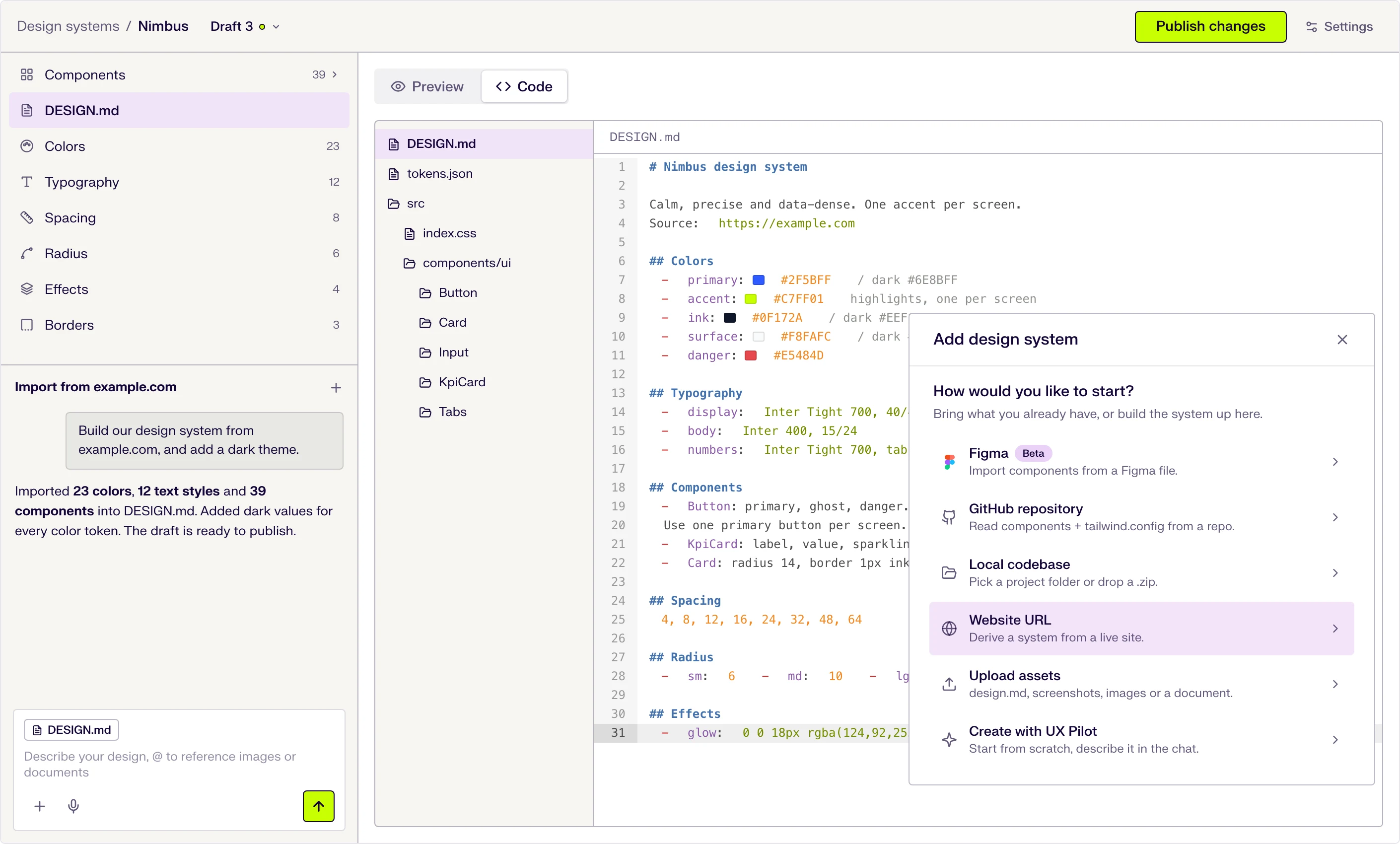
Task: Open chevron on Figma import row
Action: 1335,462
